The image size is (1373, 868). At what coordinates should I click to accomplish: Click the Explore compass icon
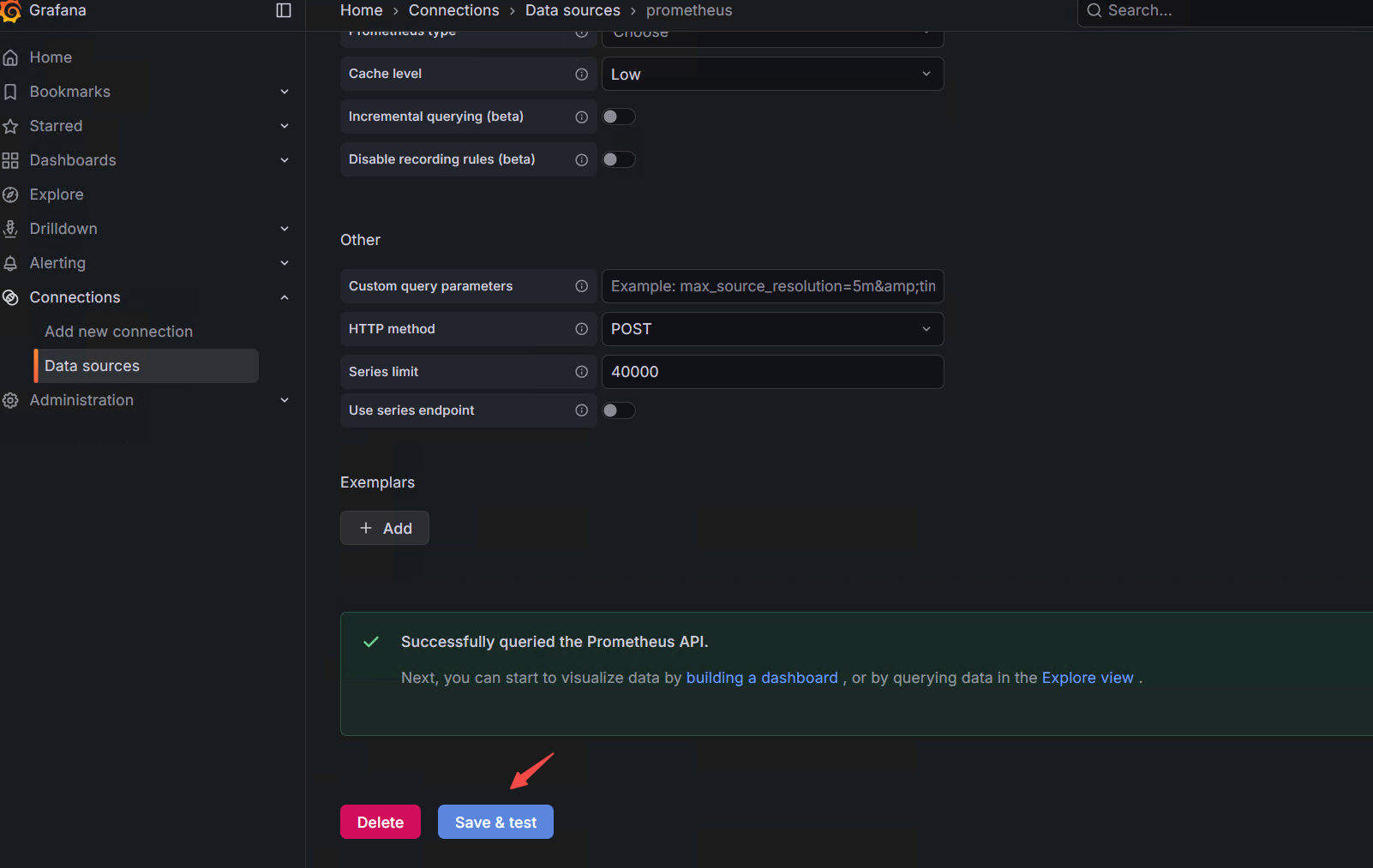tap(10, 195)
